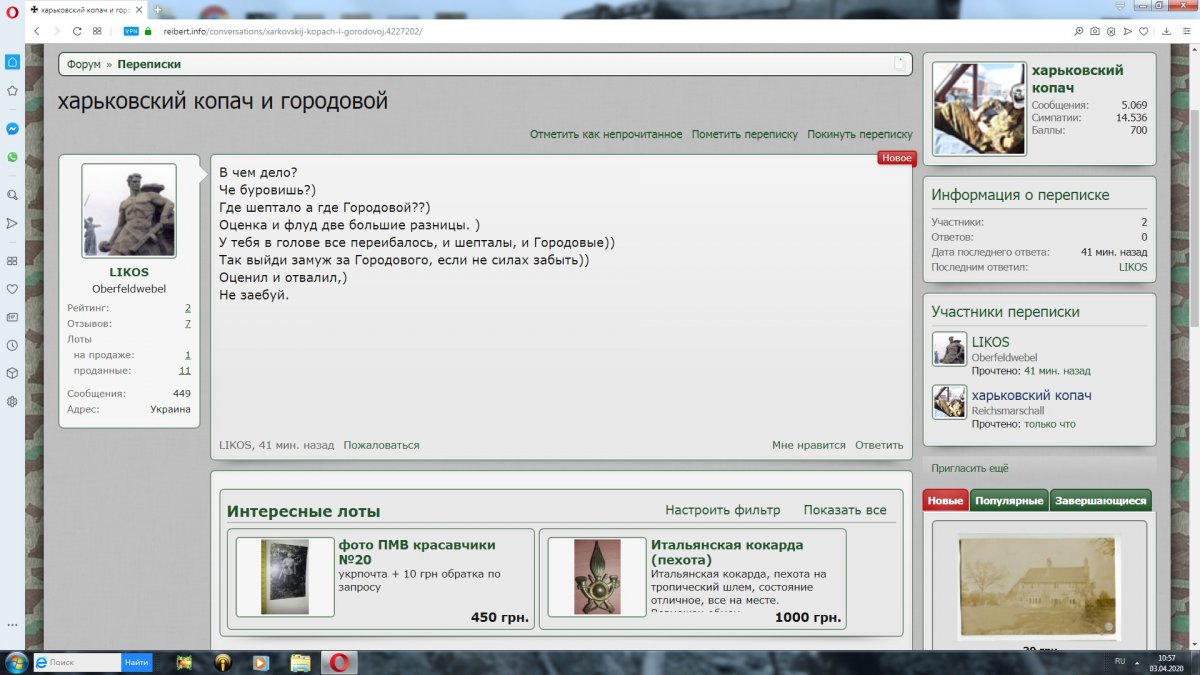Open LIKOS username under avatar

(x=129, y=272)
